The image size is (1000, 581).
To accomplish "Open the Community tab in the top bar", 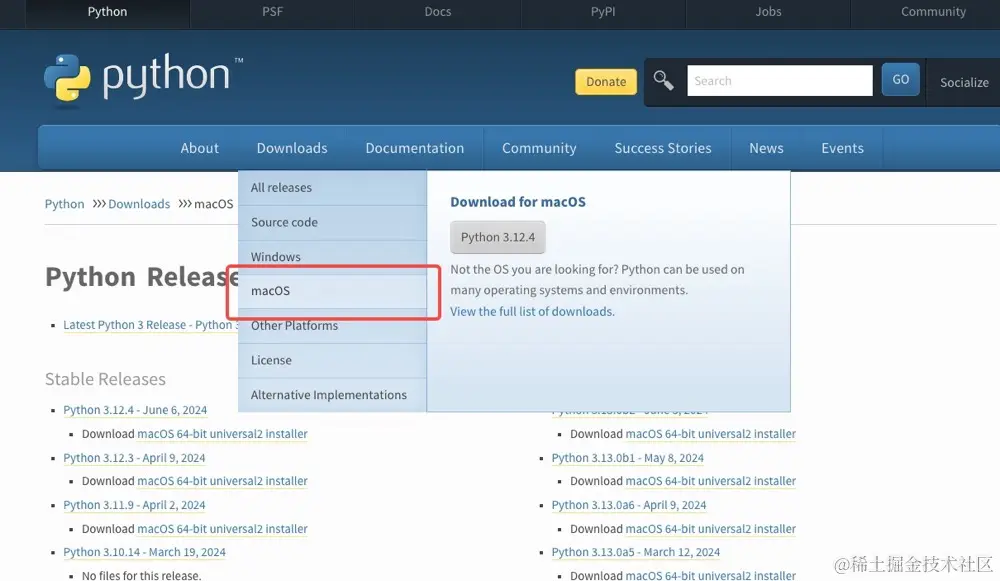I will (933, 12).
